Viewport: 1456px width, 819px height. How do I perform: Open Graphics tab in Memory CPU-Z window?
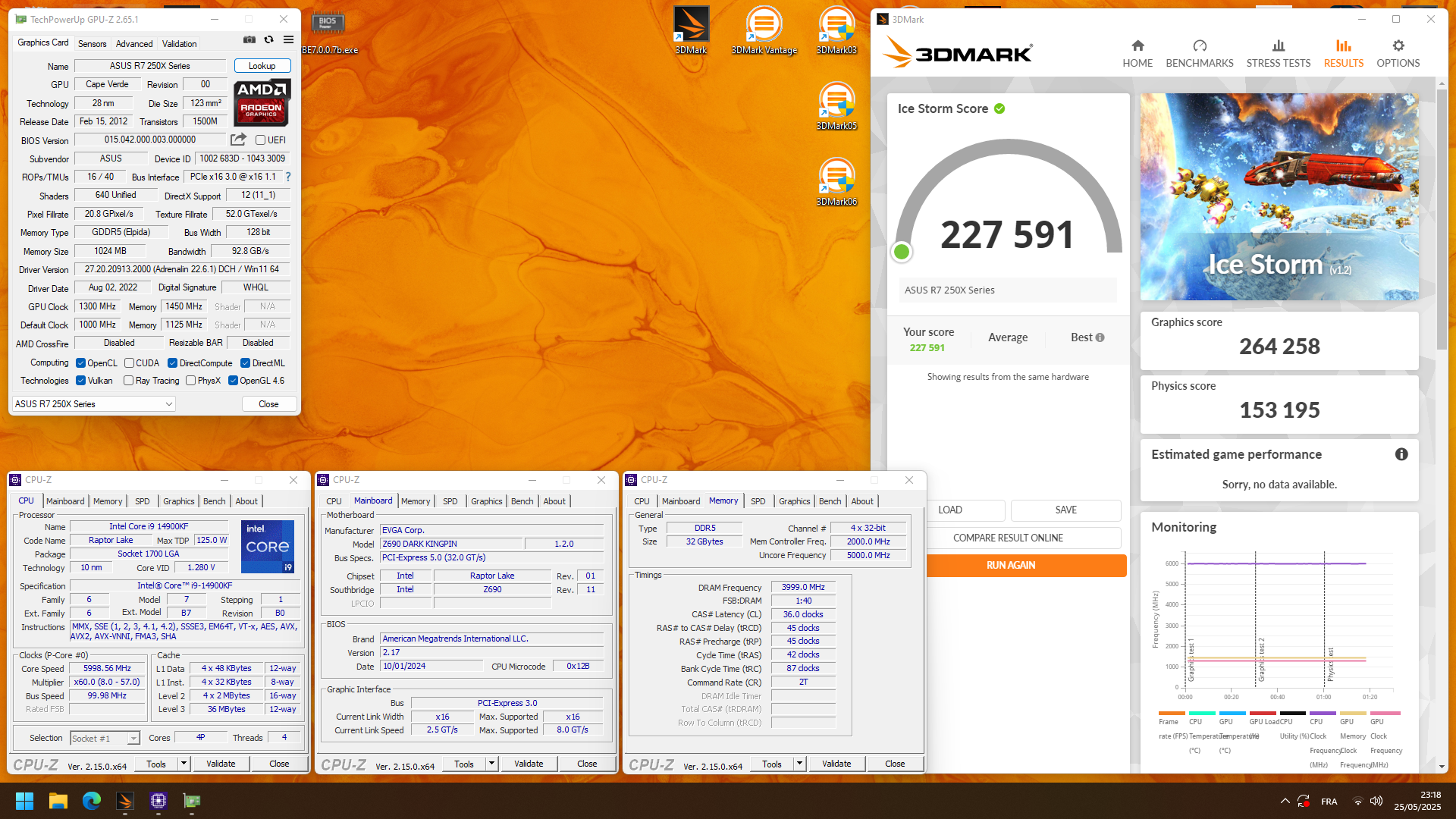click(x=794, y=501)
